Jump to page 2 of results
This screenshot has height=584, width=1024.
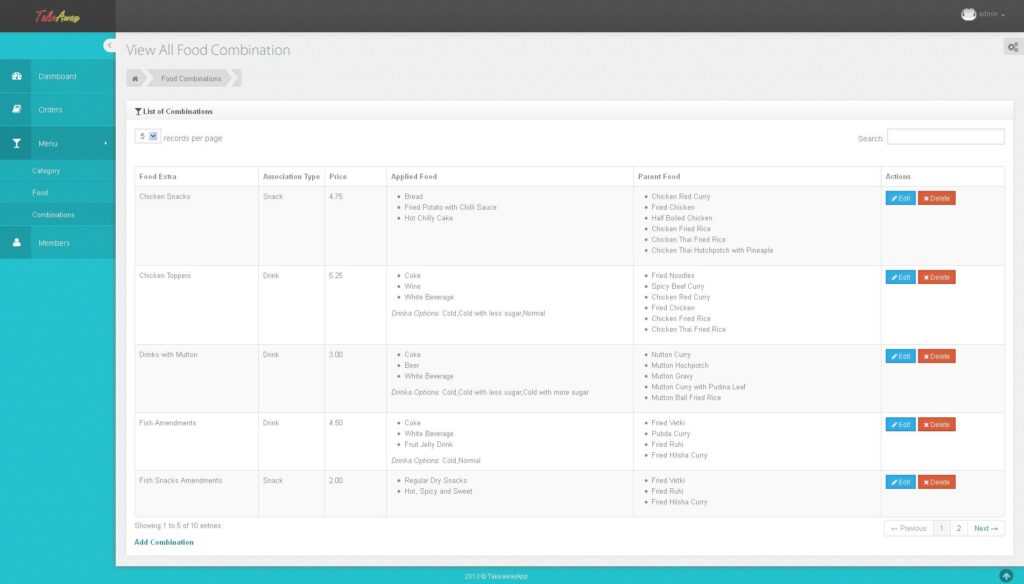click(958, 528)
